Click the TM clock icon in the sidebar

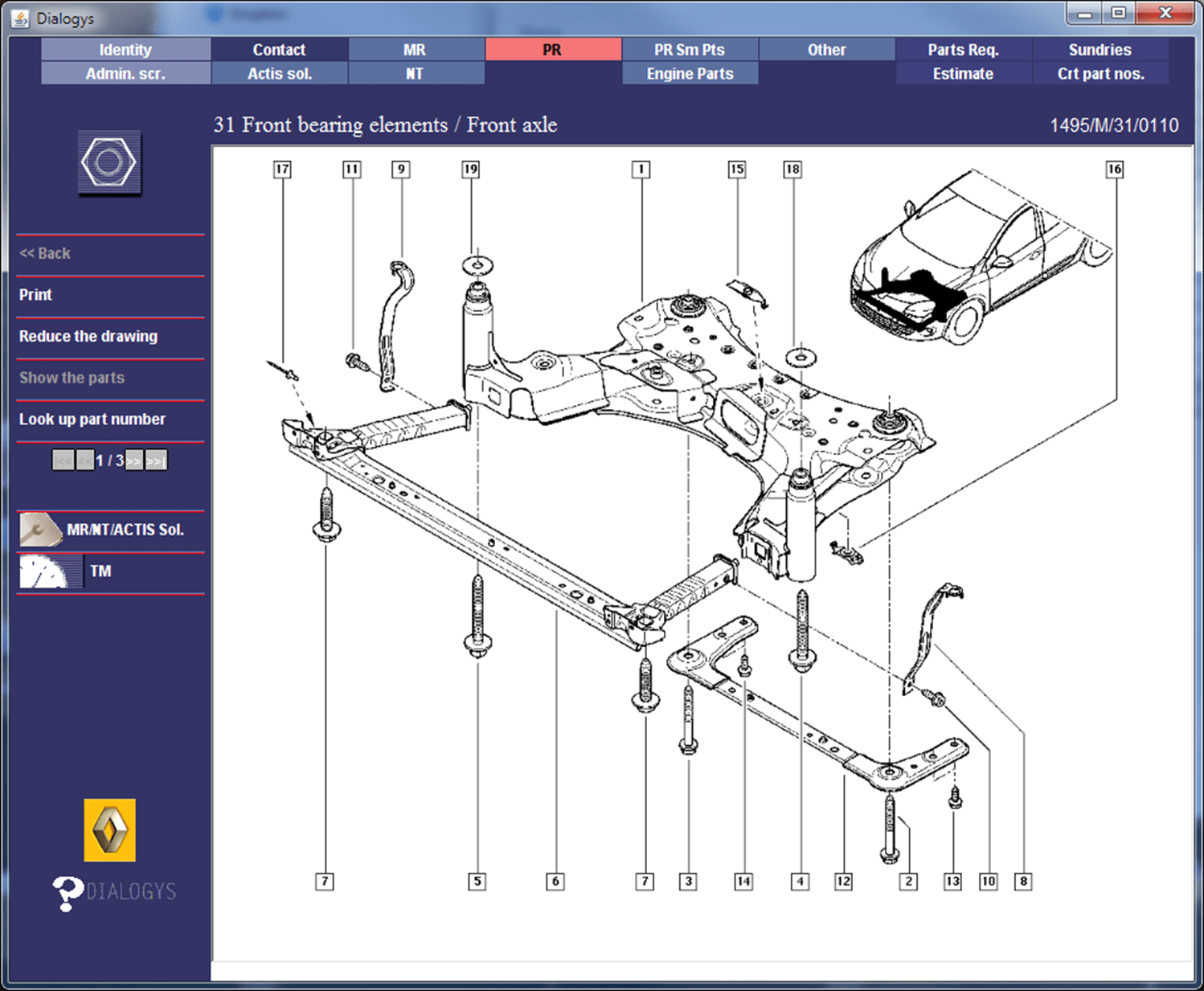click(x=49, y=571)
